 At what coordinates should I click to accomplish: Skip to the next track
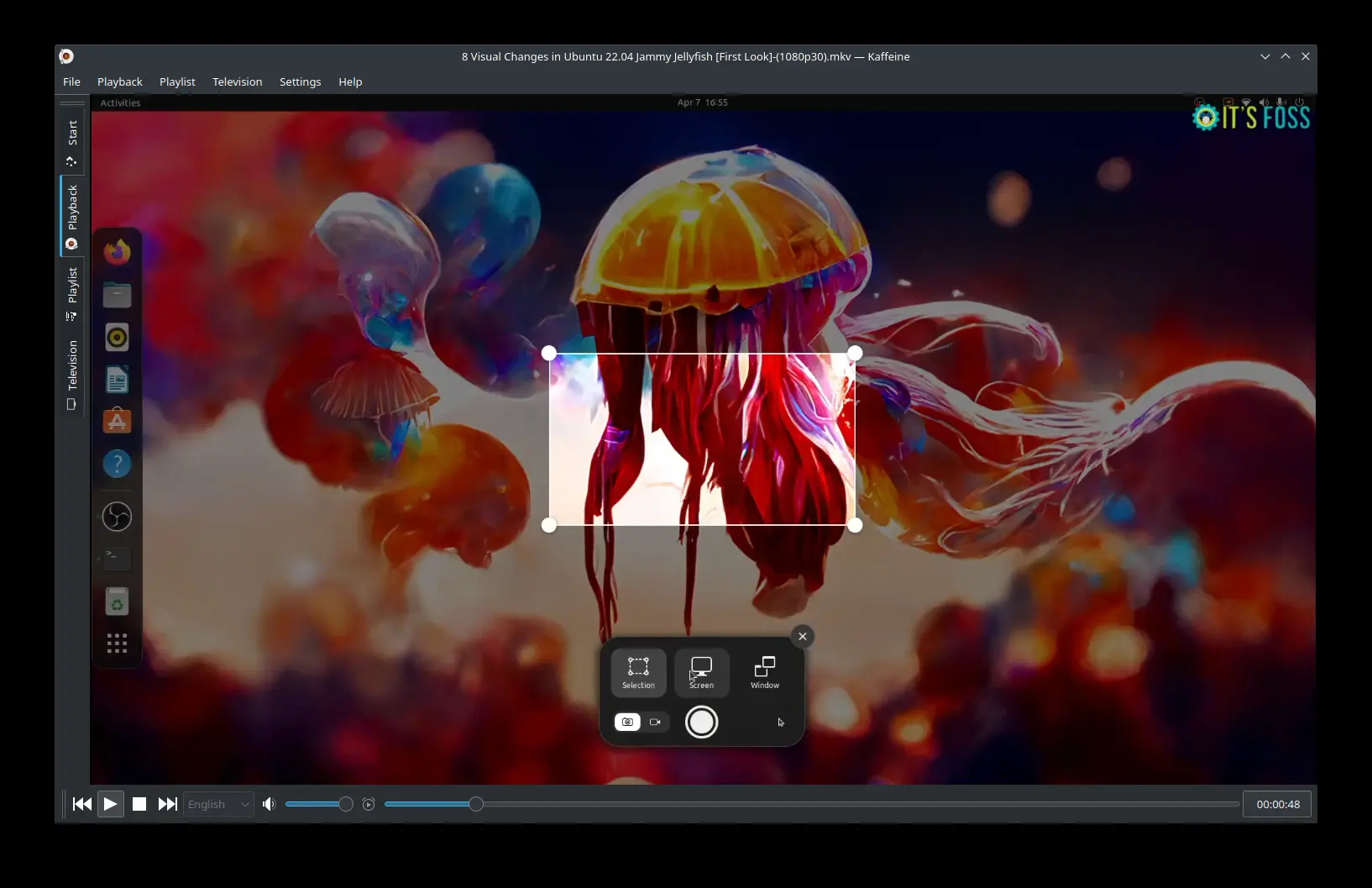coord(168,804)
